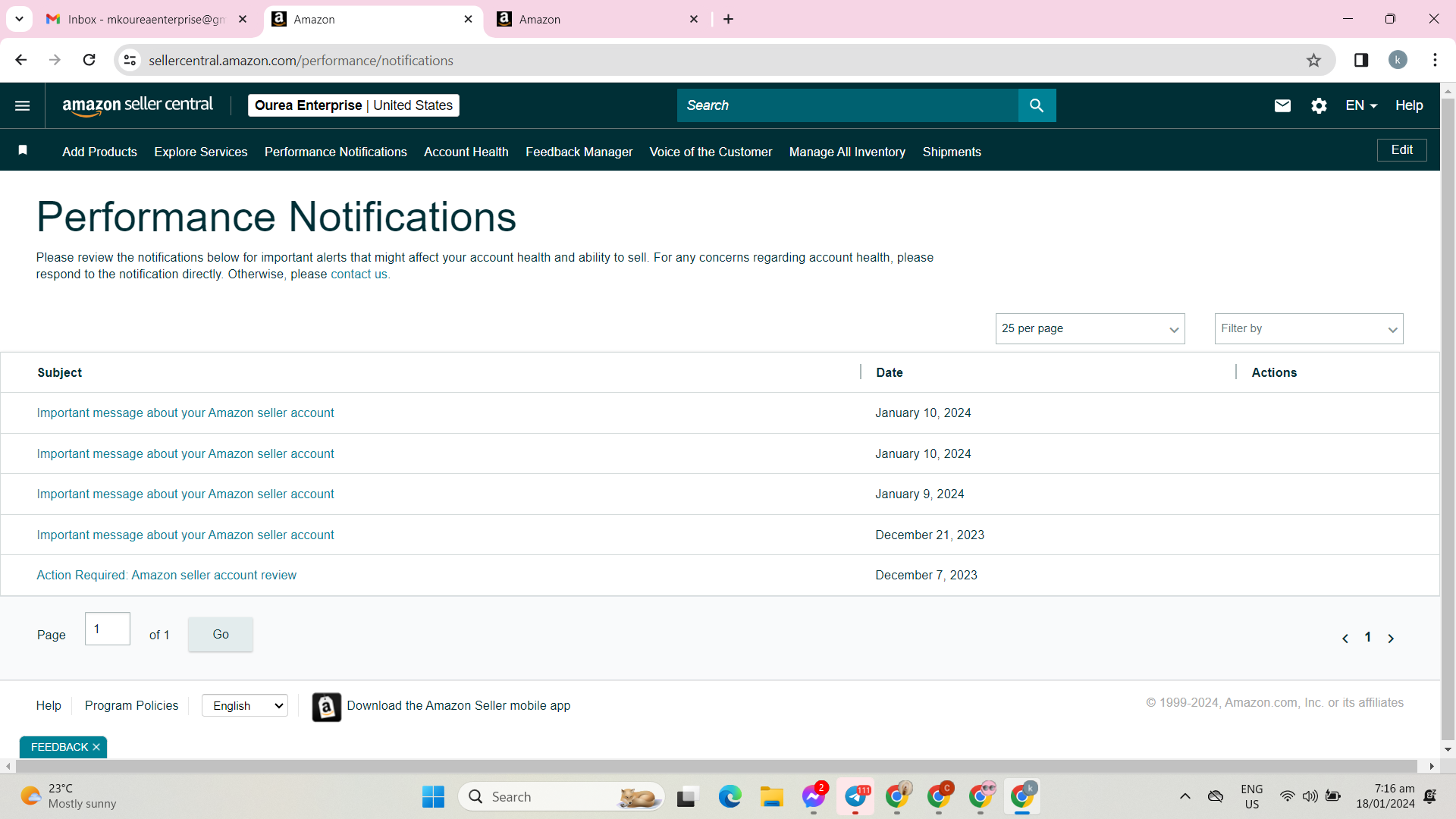This screenshot has height=819, width=1456.
Task: Expand the 25 per page dropdown
Action: tap(1090, 329)
